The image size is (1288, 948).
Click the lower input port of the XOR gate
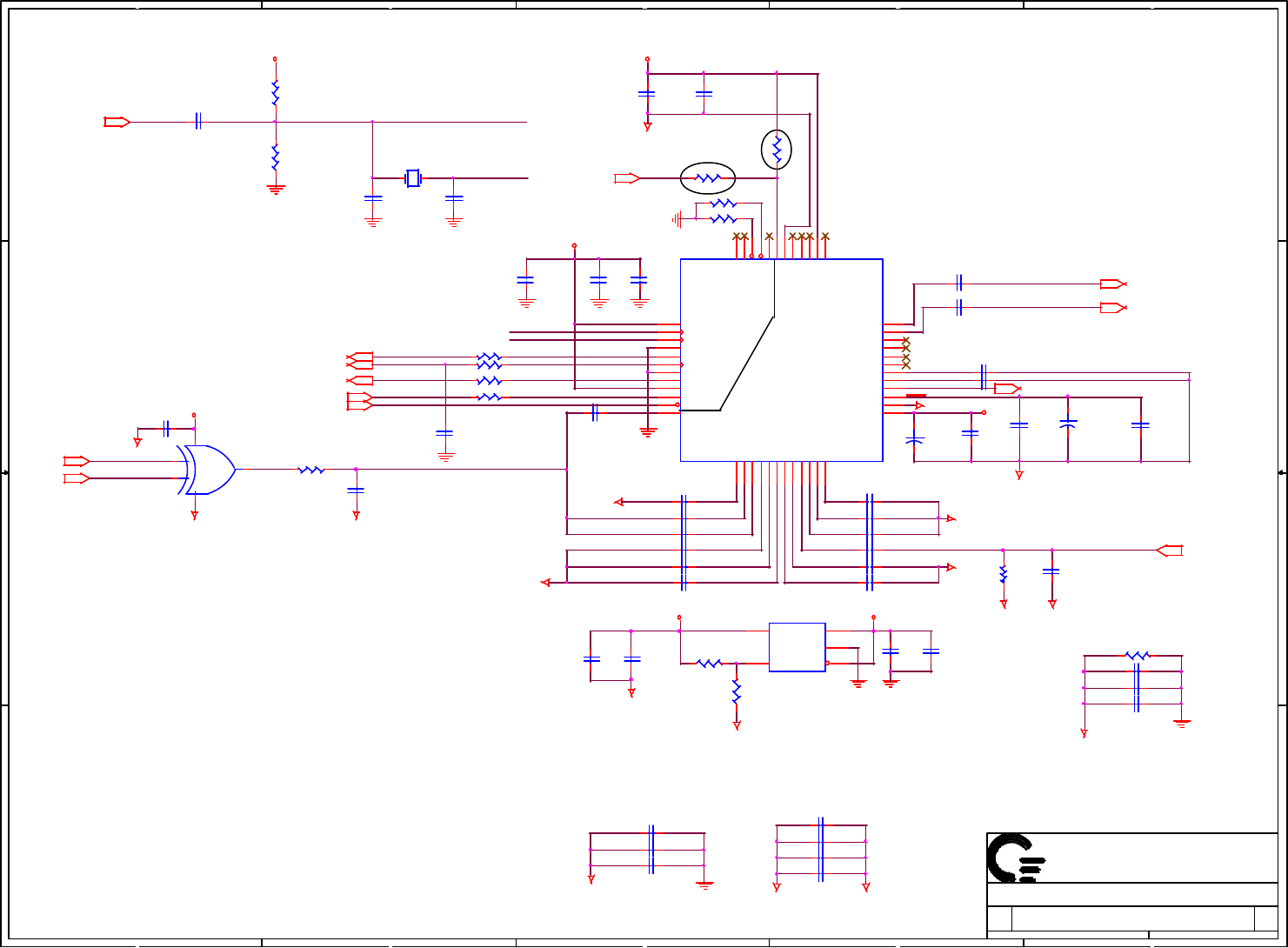77,478
